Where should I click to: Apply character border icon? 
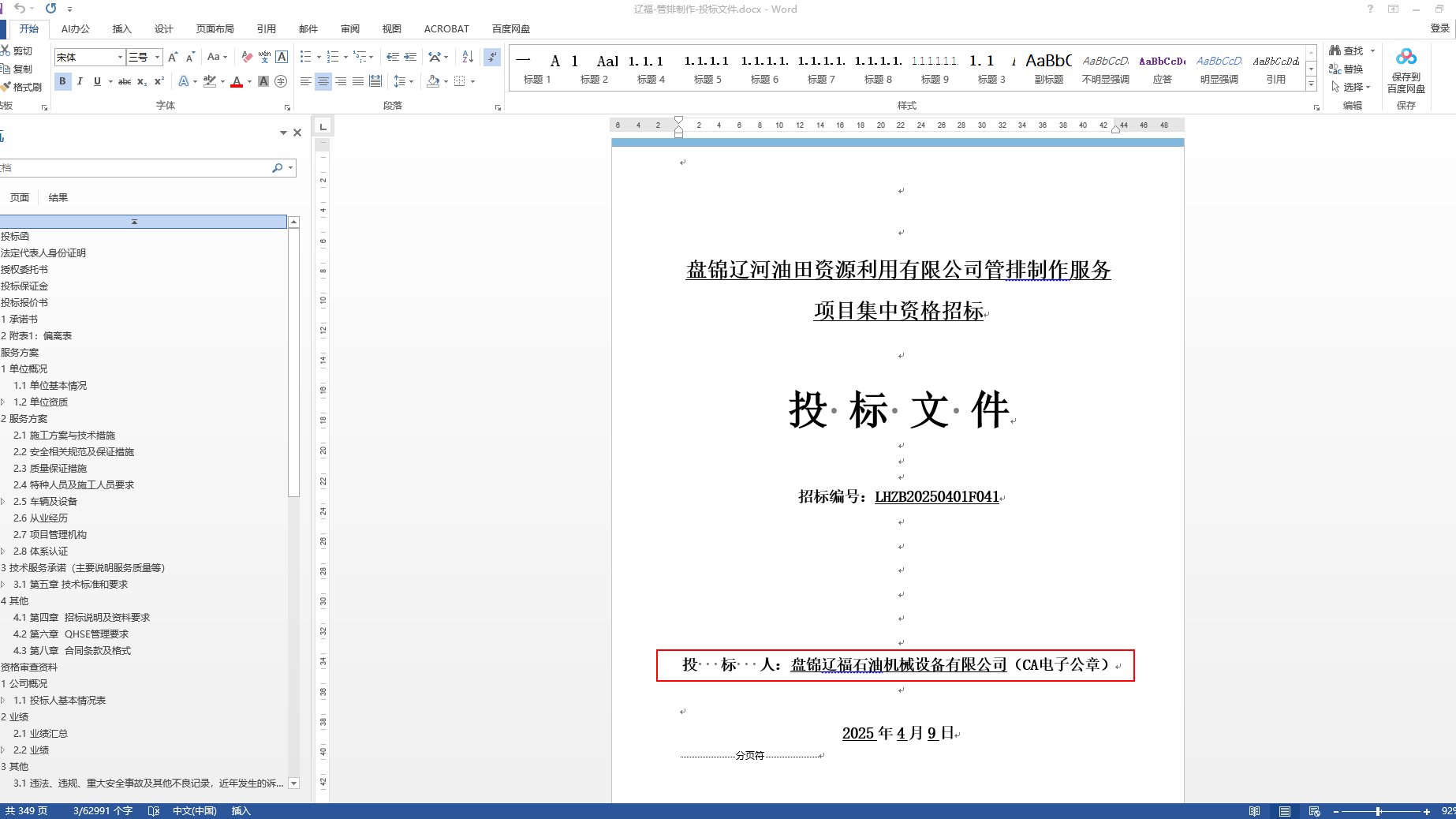click(x=282, y=57)
